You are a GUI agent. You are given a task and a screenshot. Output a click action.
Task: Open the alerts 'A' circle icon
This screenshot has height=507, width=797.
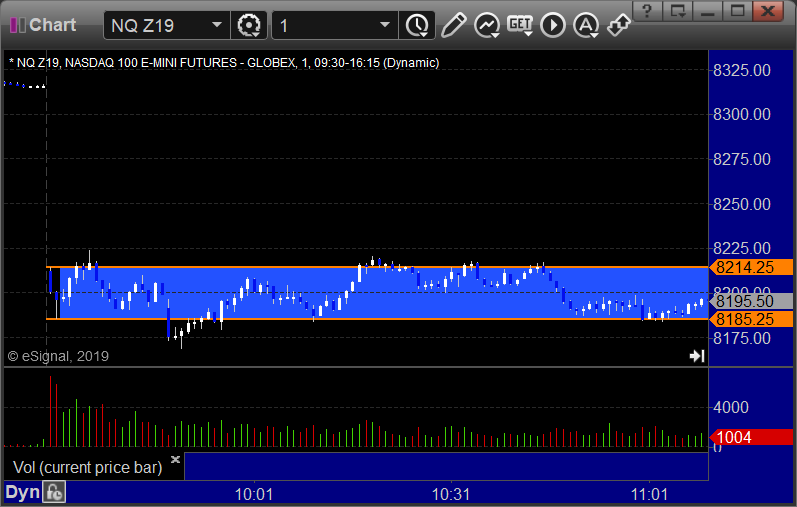coord(586,25)
